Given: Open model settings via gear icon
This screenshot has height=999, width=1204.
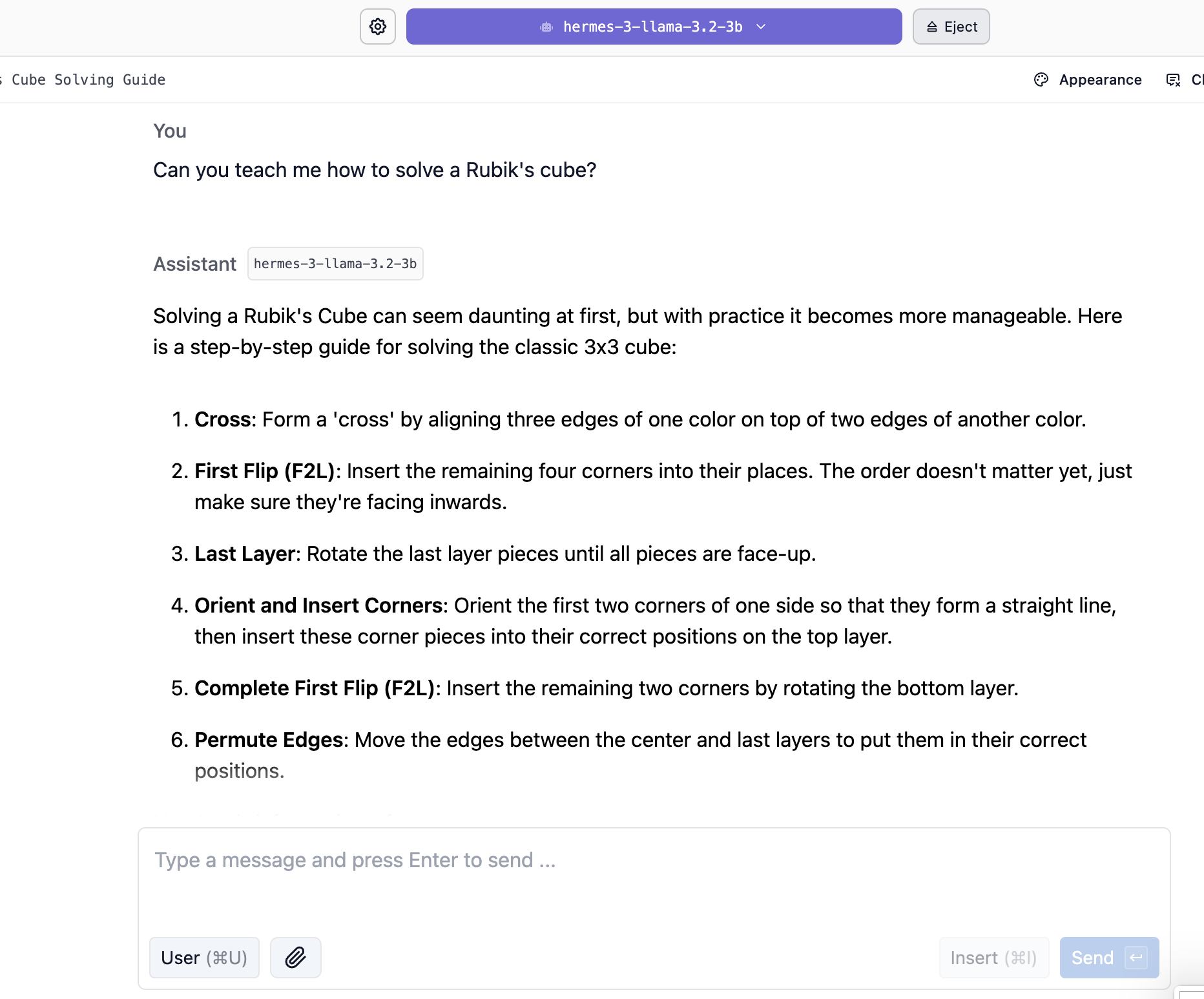Looking at the screenshot, I should coord(378,26).
